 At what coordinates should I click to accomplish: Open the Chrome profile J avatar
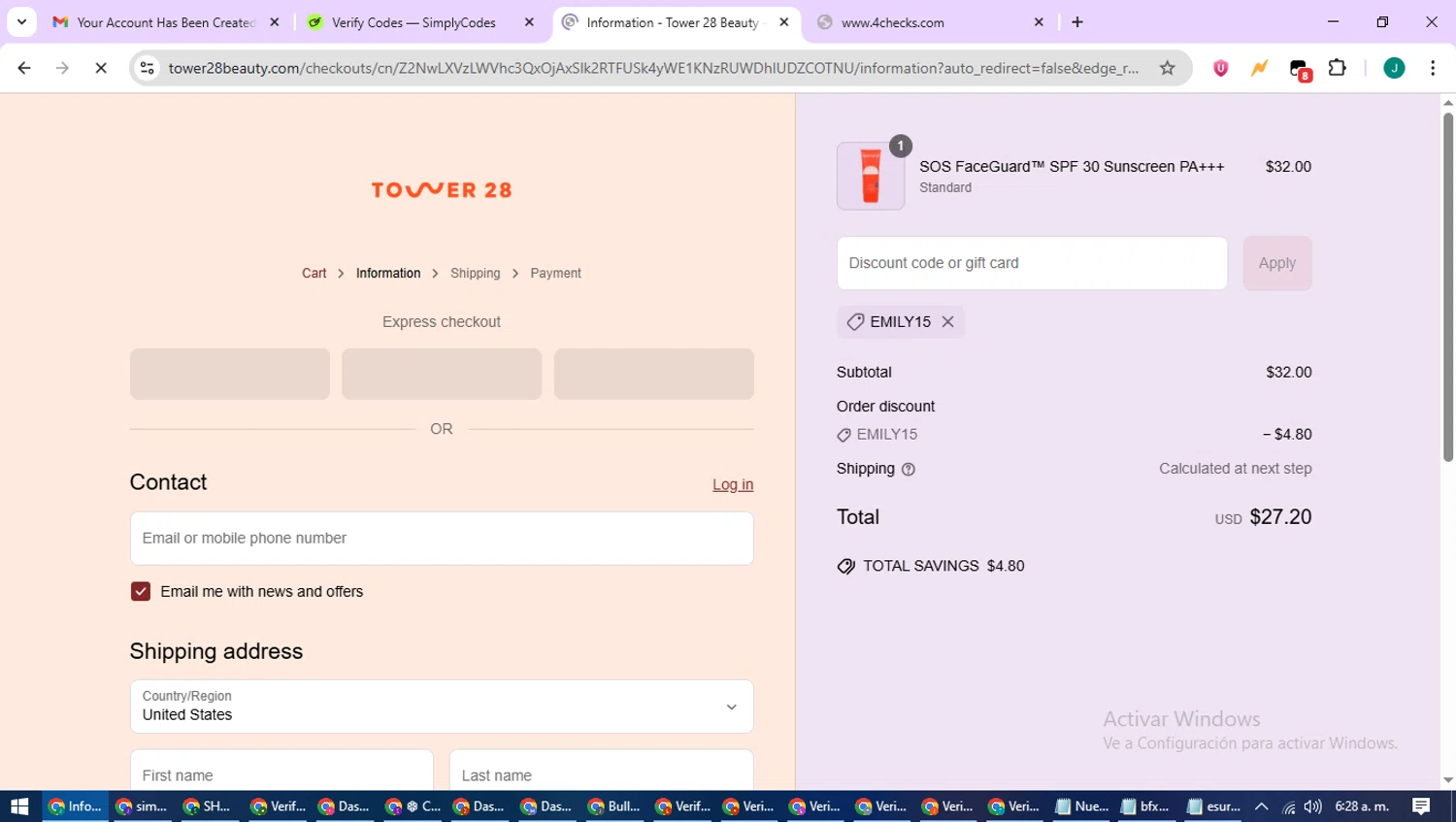1394,68
